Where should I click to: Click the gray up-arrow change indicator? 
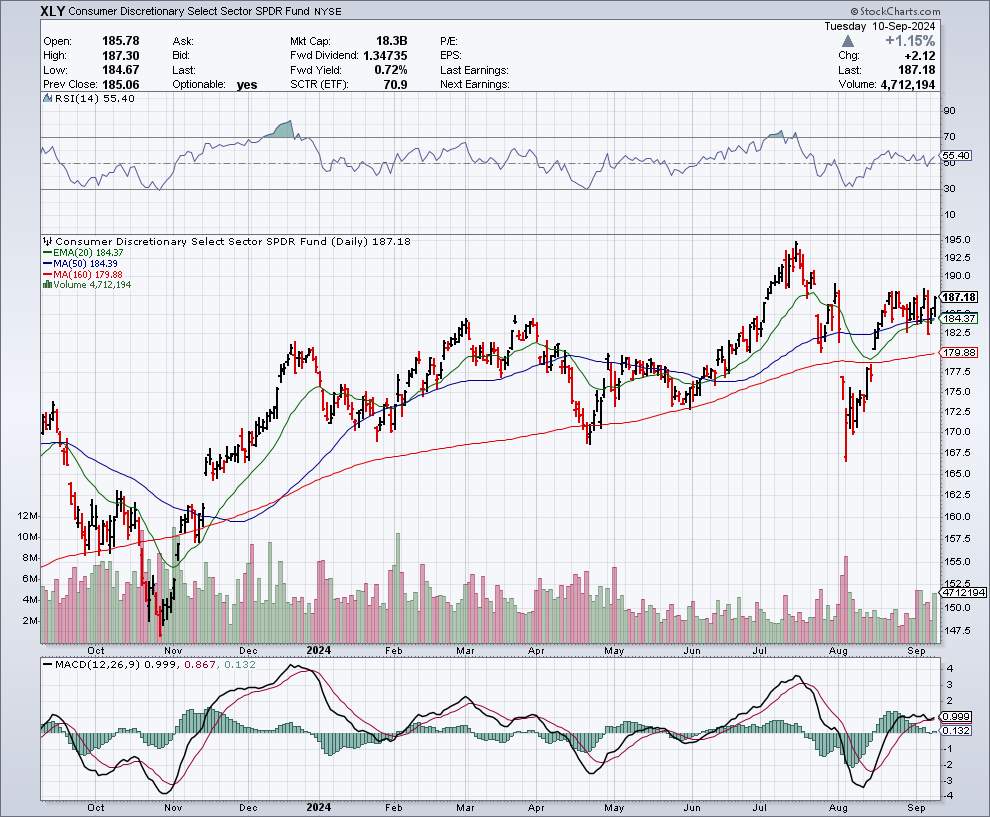(x=848, y=41)
